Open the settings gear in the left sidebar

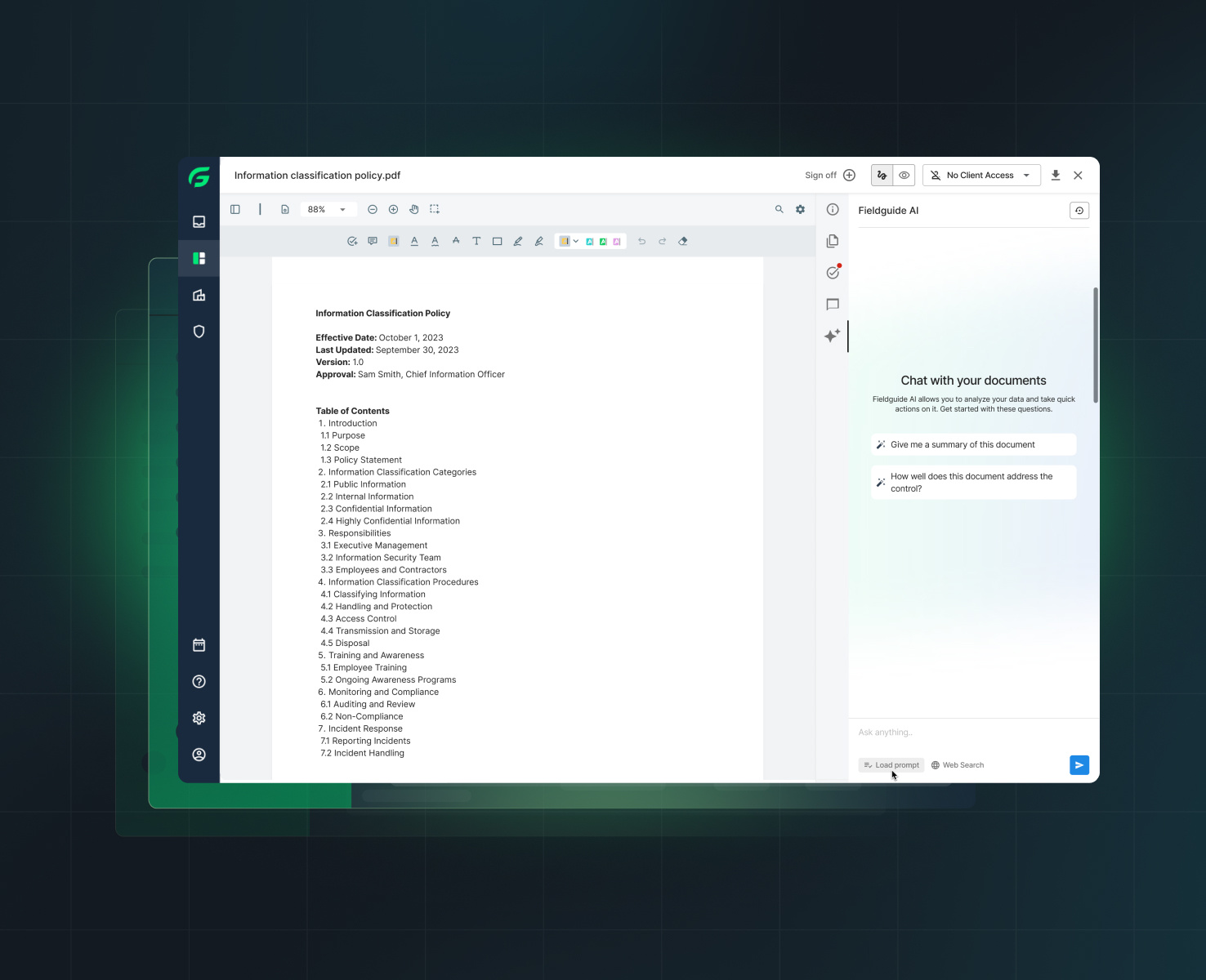199,718
